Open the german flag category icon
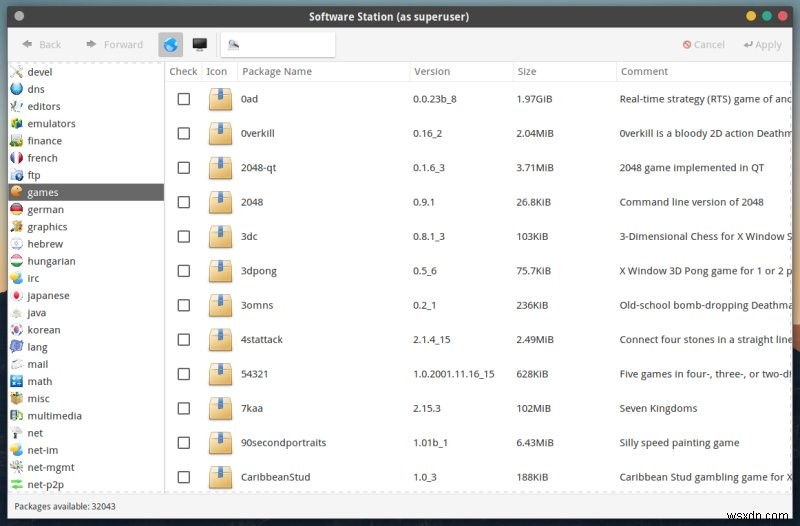 pos(17,209)
